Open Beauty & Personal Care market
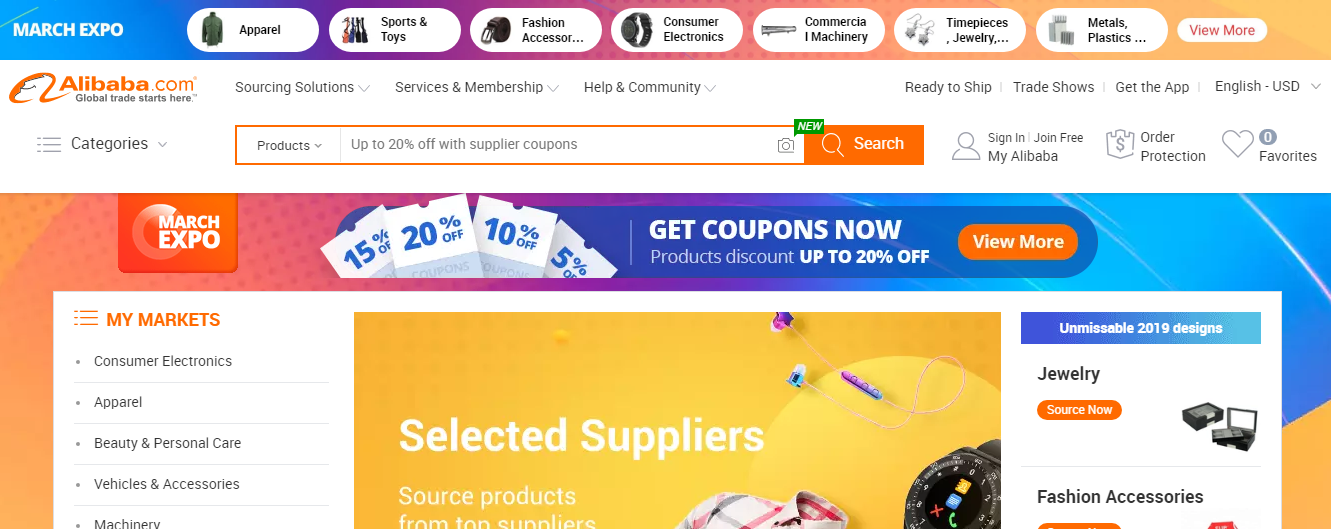 tap(167, 443)
